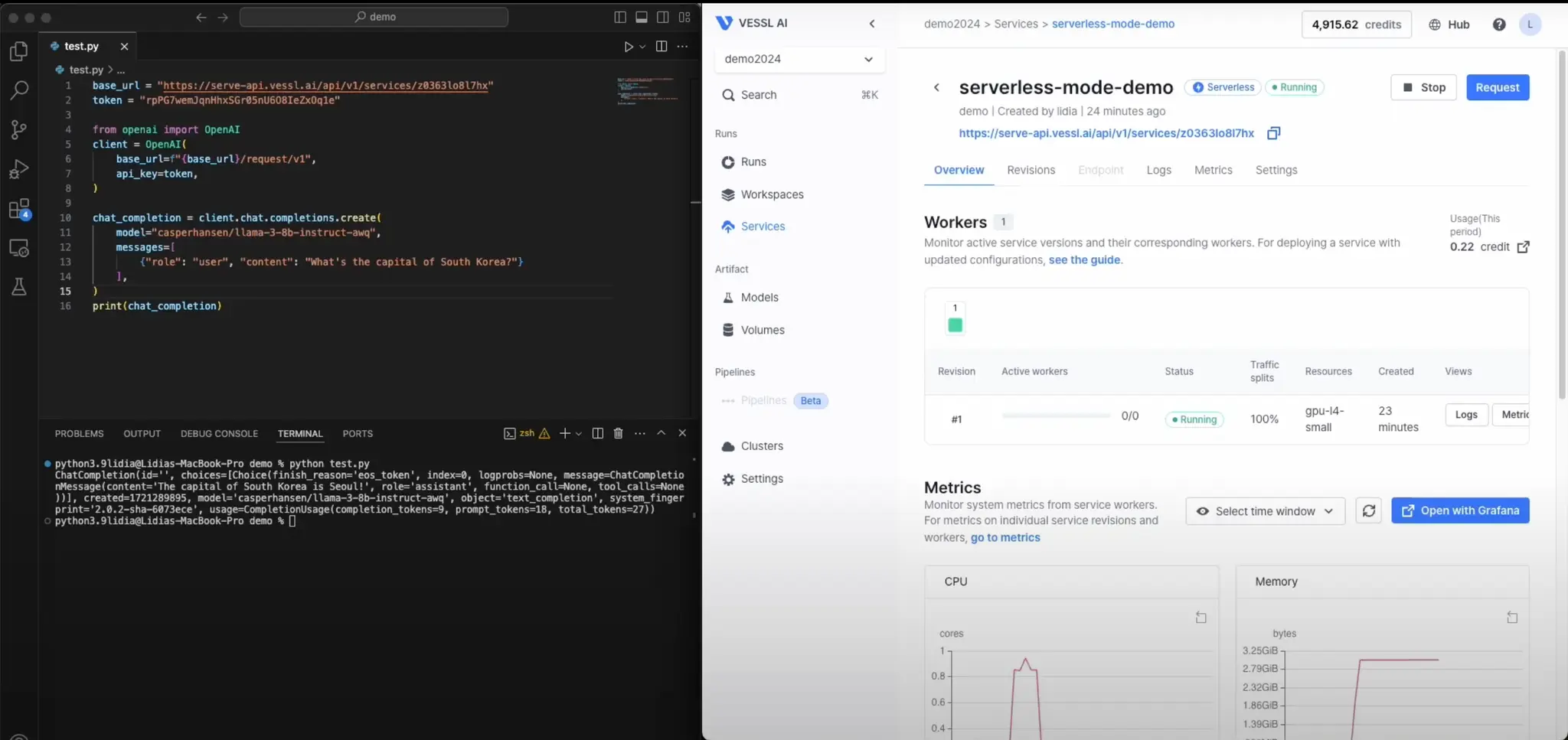Run the Python file with the play icon
Viewport: 1568px width, 740px height.
point(628,47)
